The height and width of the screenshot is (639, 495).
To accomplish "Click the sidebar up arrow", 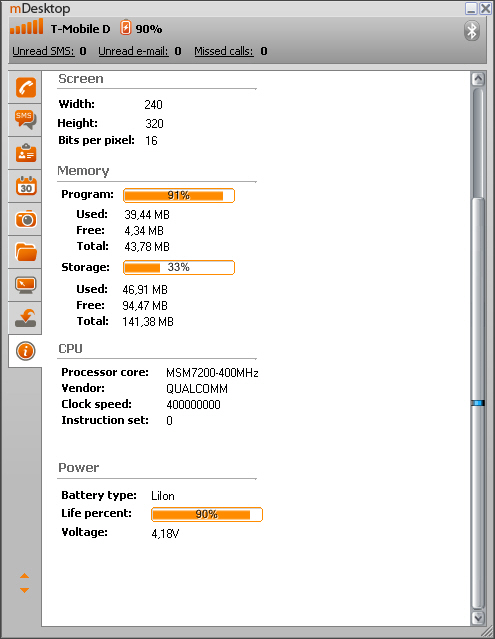I will click(x=24, y=576).
